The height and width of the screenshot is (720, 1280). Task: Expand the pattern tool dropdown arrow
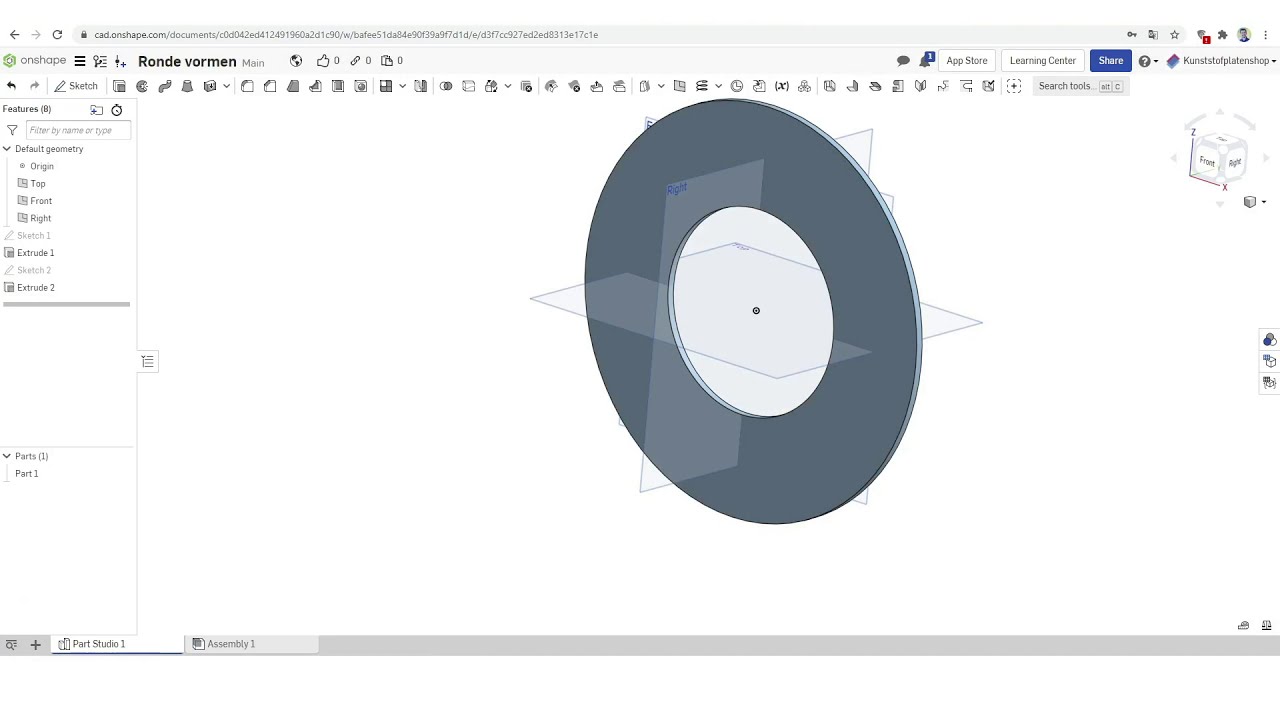pos(403,86)
